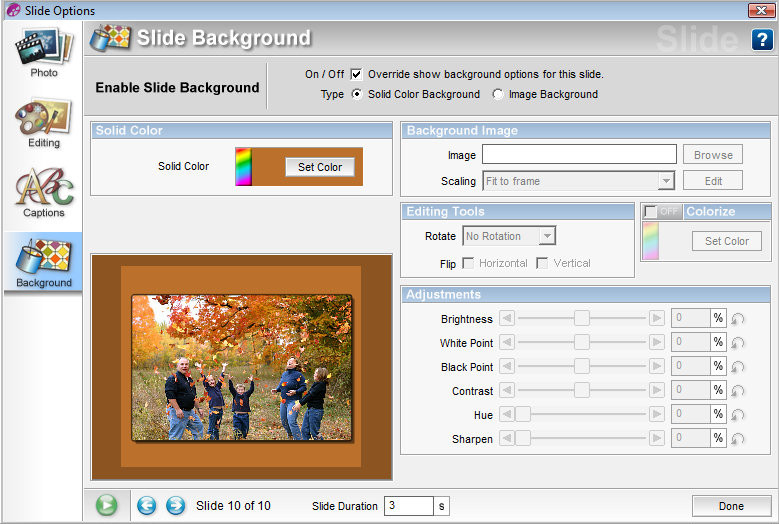Open the Rotate No Rotation dropdown
The height and width of the screenshot is (524, 779).
pyautogui.click(x=546, y=237)
